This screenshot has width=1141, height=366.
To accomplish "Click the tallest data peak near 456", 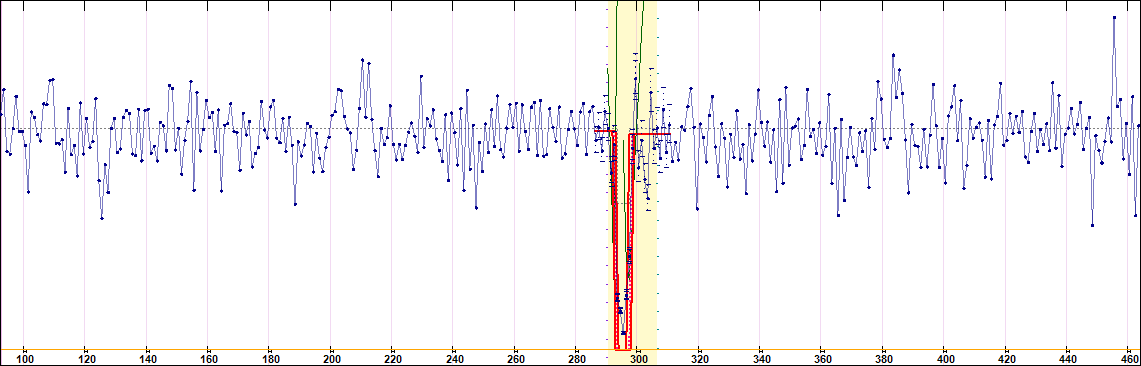I will 1114,17.
